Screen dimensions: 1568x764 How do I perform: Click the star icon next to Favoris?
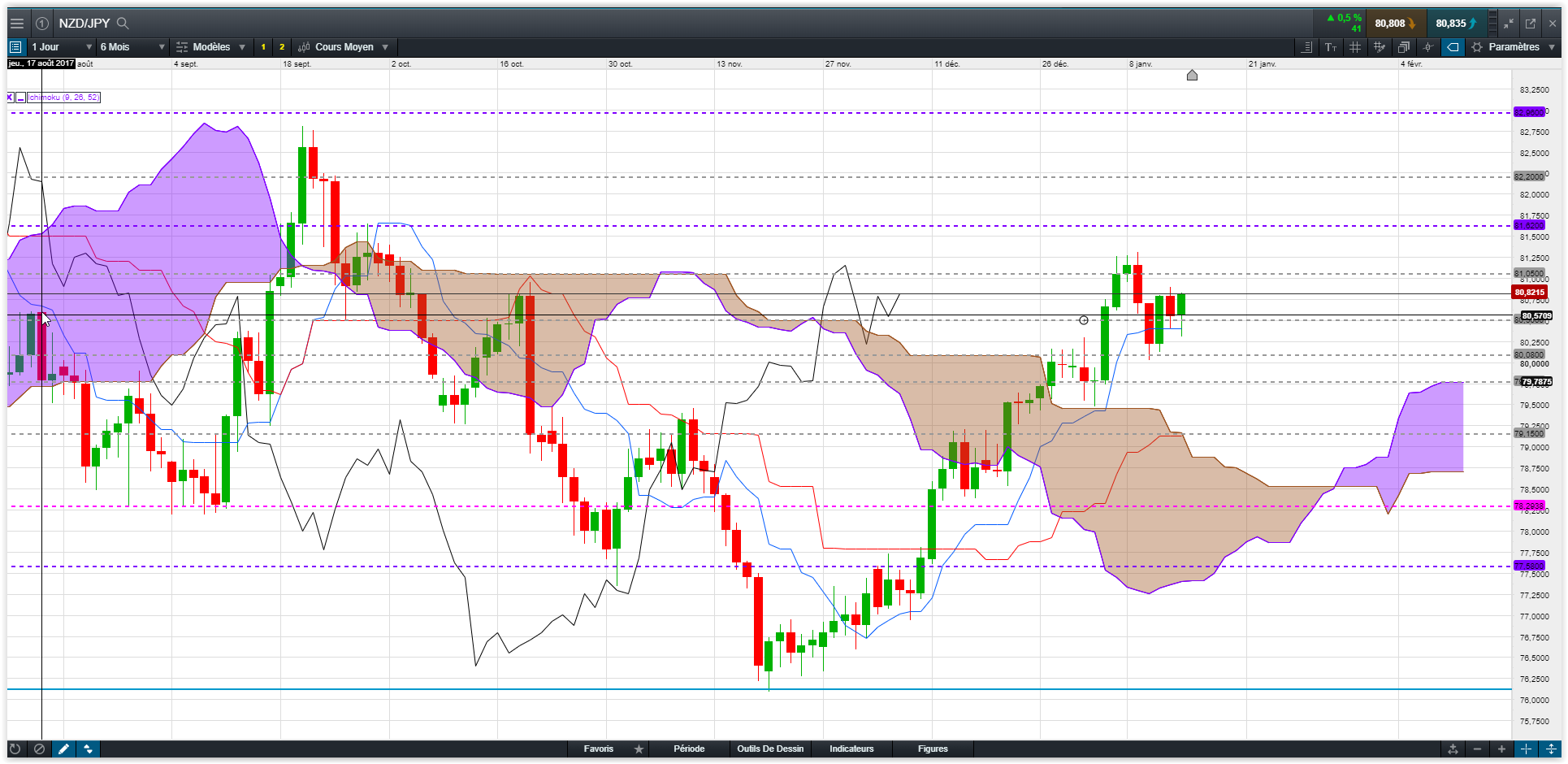(x=639, y=749)
